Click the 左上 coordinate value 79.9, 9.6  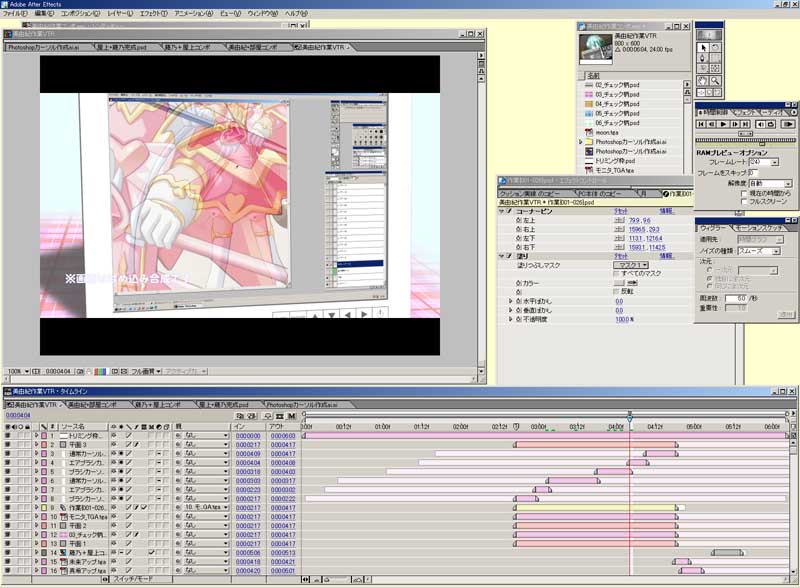click(640, 220)
